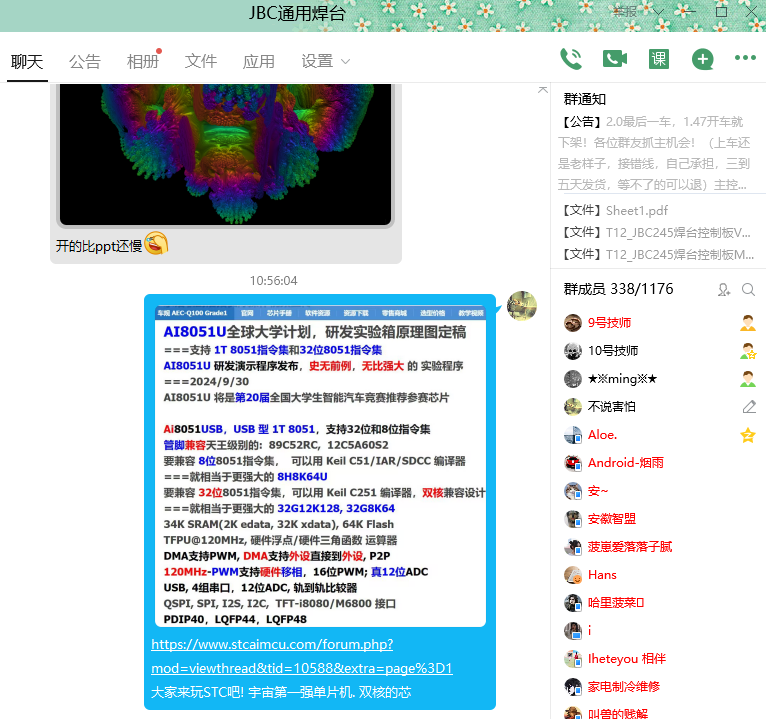Open the 相册 album tab

[143, 62]
